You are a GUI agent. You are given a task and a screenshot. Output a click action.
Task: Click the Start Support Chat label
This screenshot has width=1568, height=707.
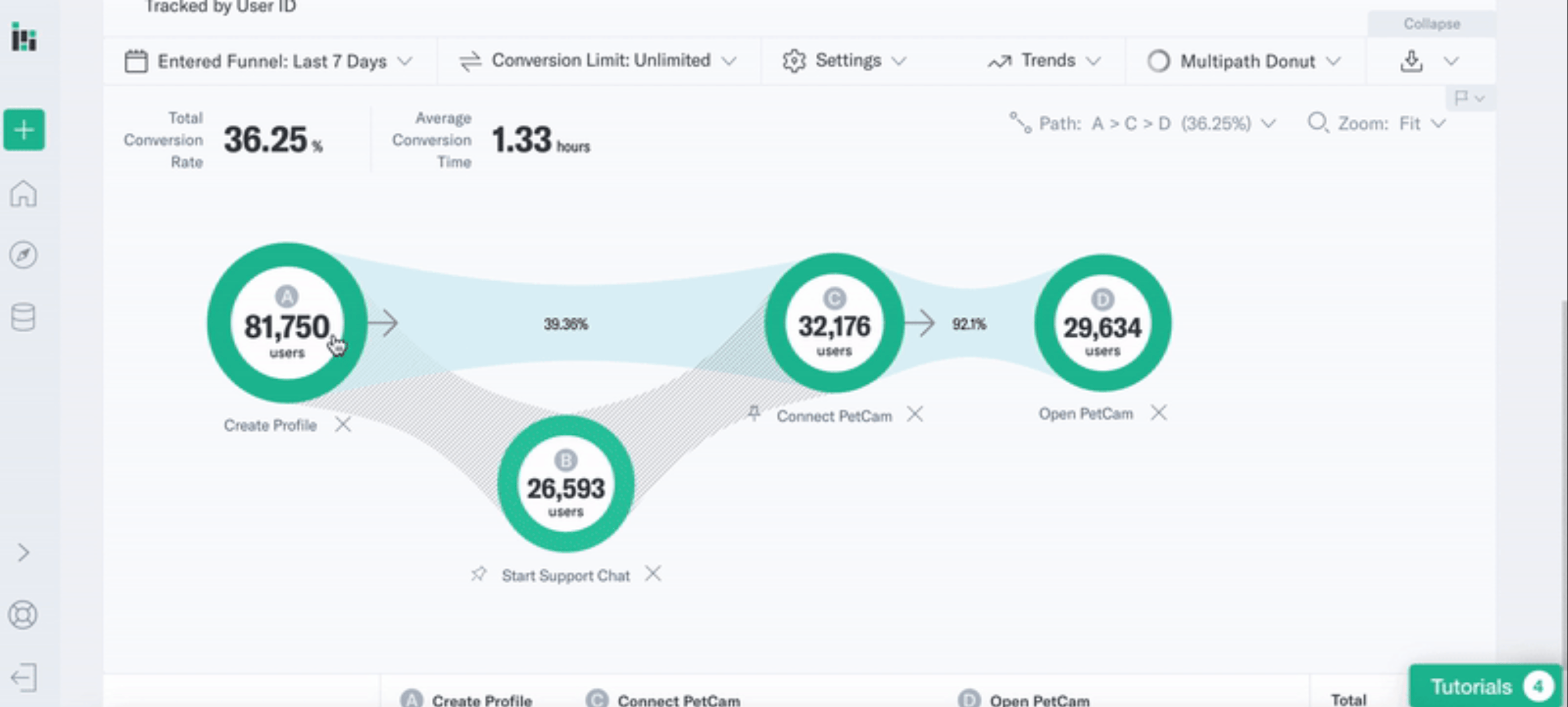566,575
